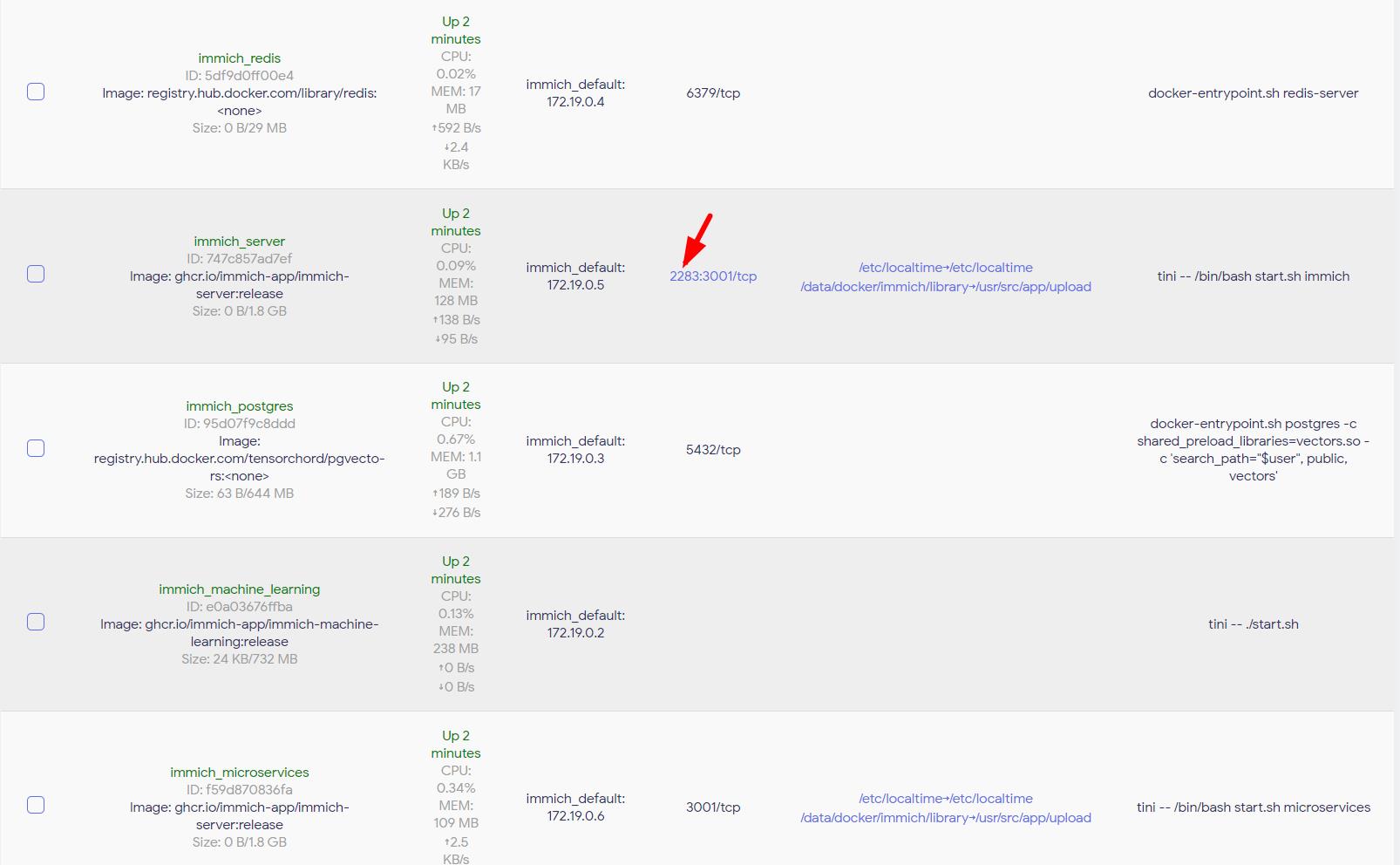Image resolution: width=1400 pixels, height=865 pixels.
Task: Click MEM: 128 MB in immich_server row
Action: [456, 292]
